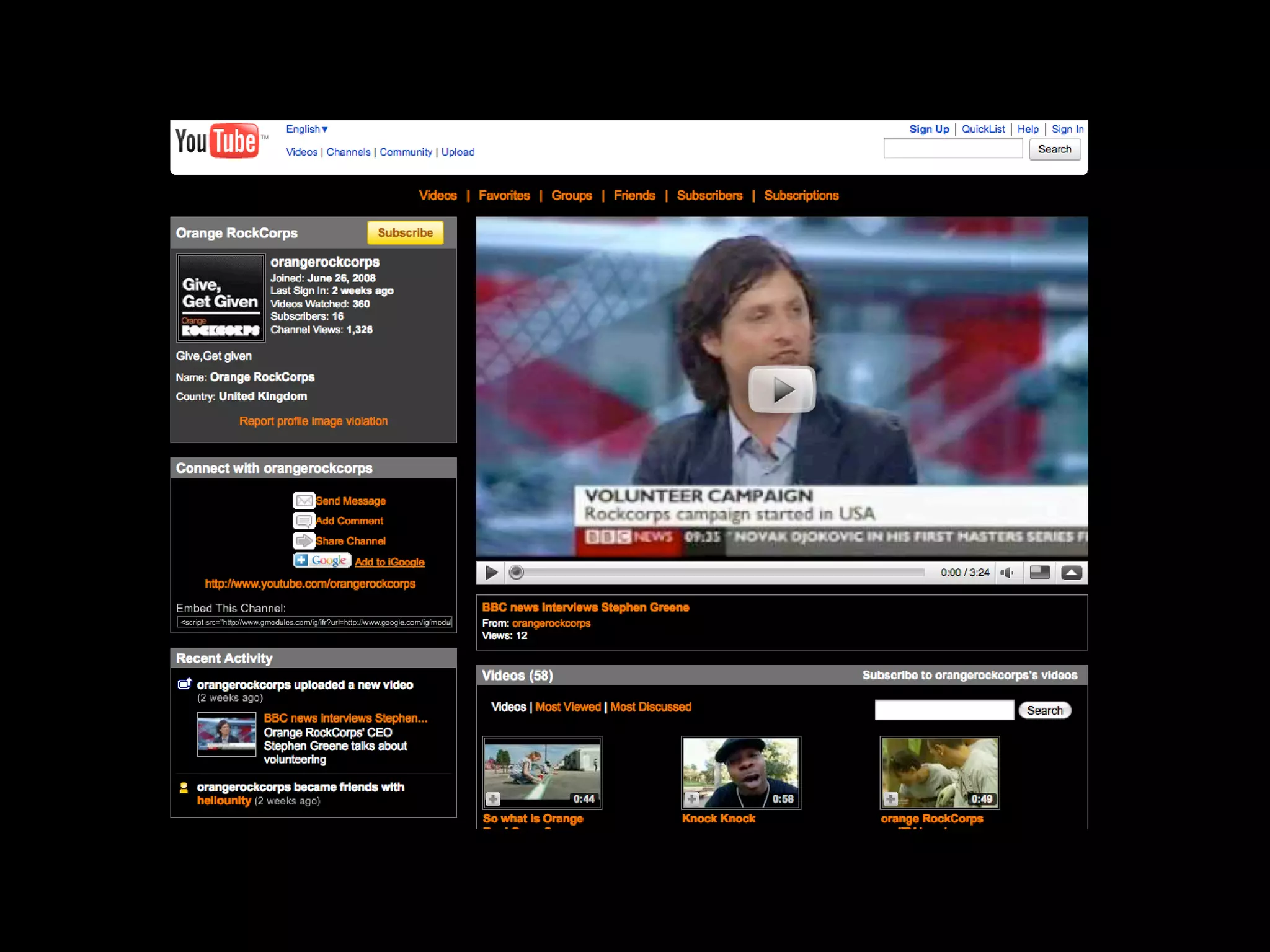This screenshot has height=952, width=1270.
Task: Open the English language dropdown
Action: pos(306,129)
